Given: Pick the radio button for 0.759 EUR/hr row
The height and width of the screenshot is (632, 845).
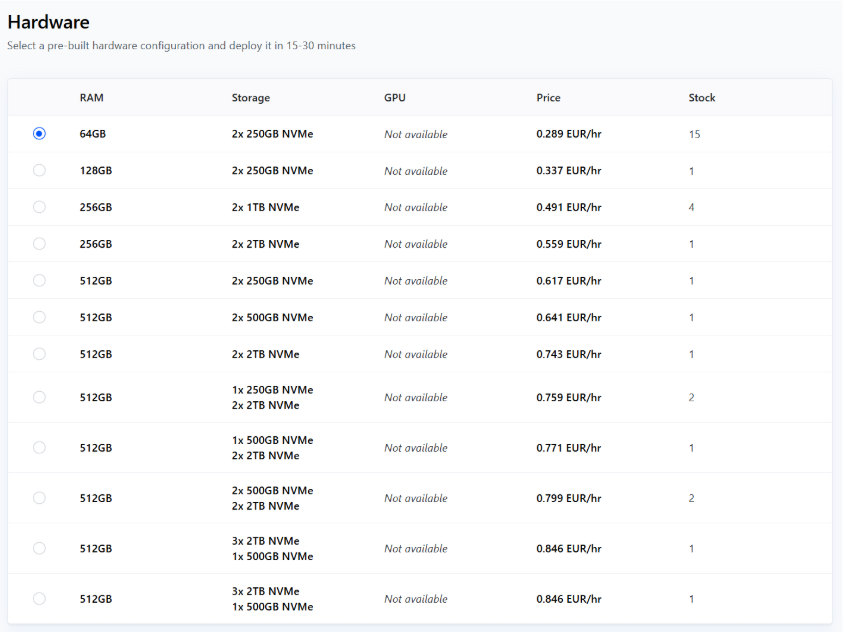Looking at the screenshot, I should coord(39,397).
